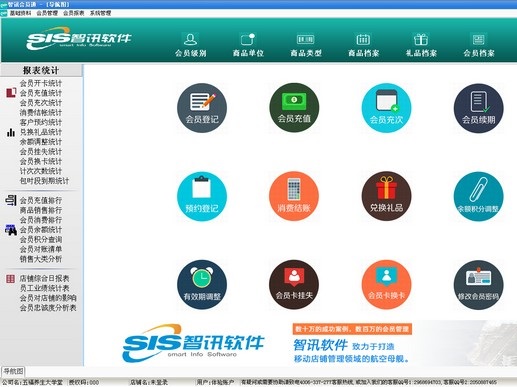Image resolution: width=517 pixels, height=387 pixels.
Task: Open 会员开卡统计 report
Action: (41, 83)
